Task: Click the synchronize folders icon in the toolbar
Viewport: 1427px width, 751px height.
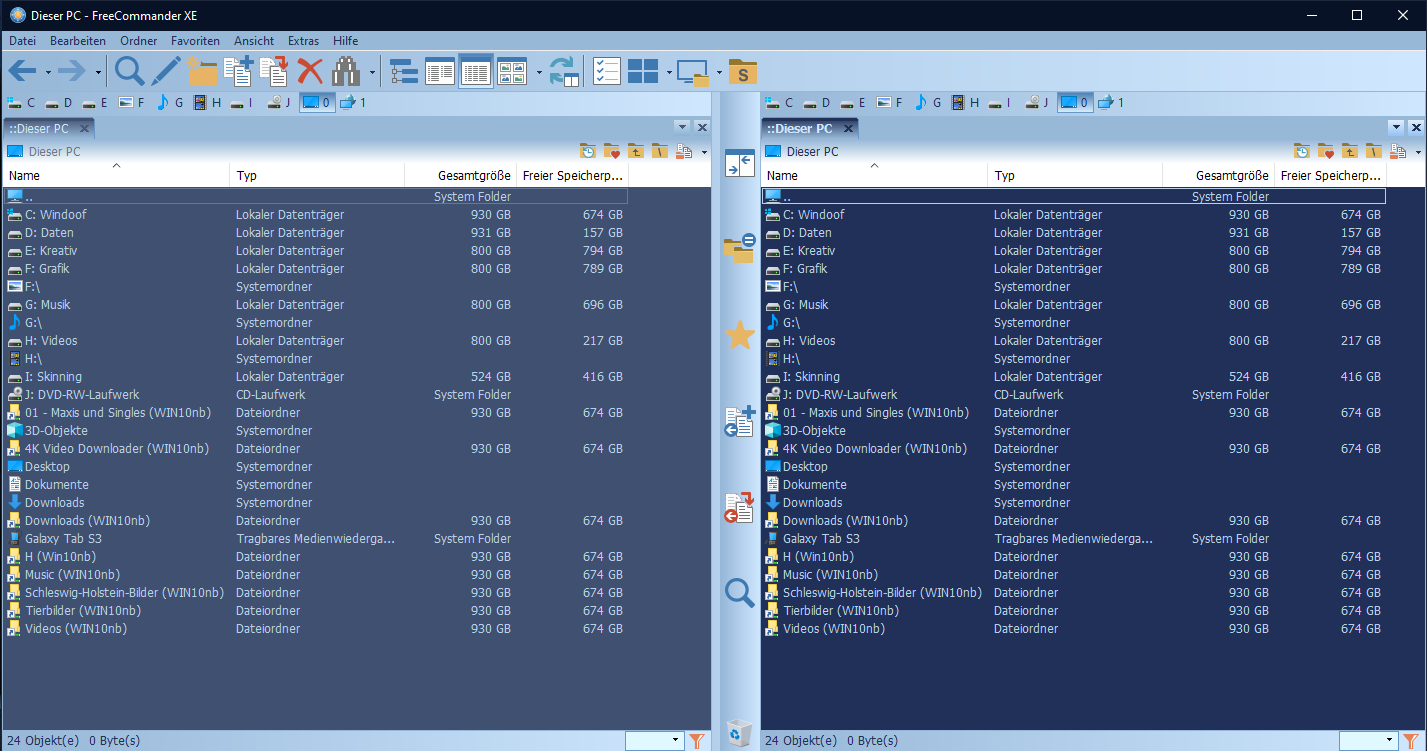Action: pyautogui.click(x=565, y=71)
